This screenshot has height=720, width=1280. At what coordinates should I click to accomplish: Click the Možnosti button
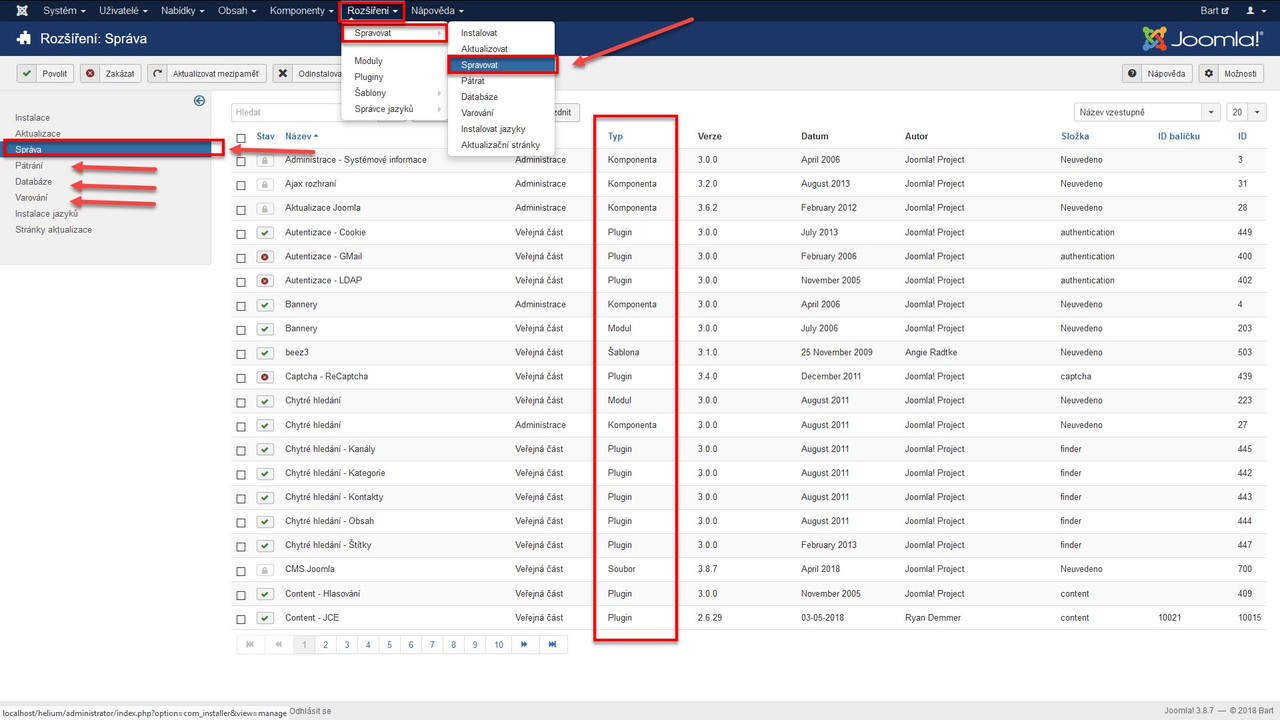tap(1231, 73)
